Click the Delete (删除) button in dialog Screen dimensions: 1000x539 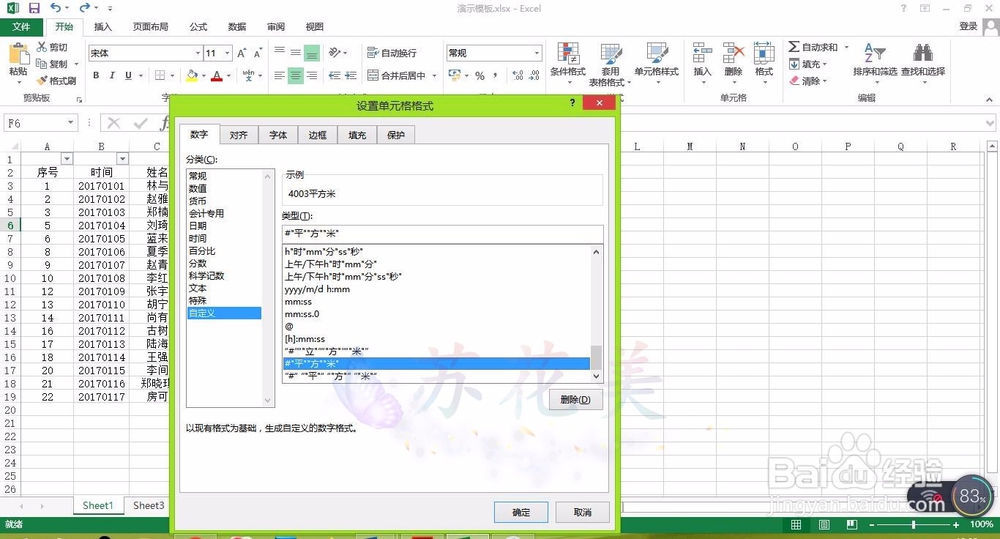pyautogui.click(x=575, y=400)
